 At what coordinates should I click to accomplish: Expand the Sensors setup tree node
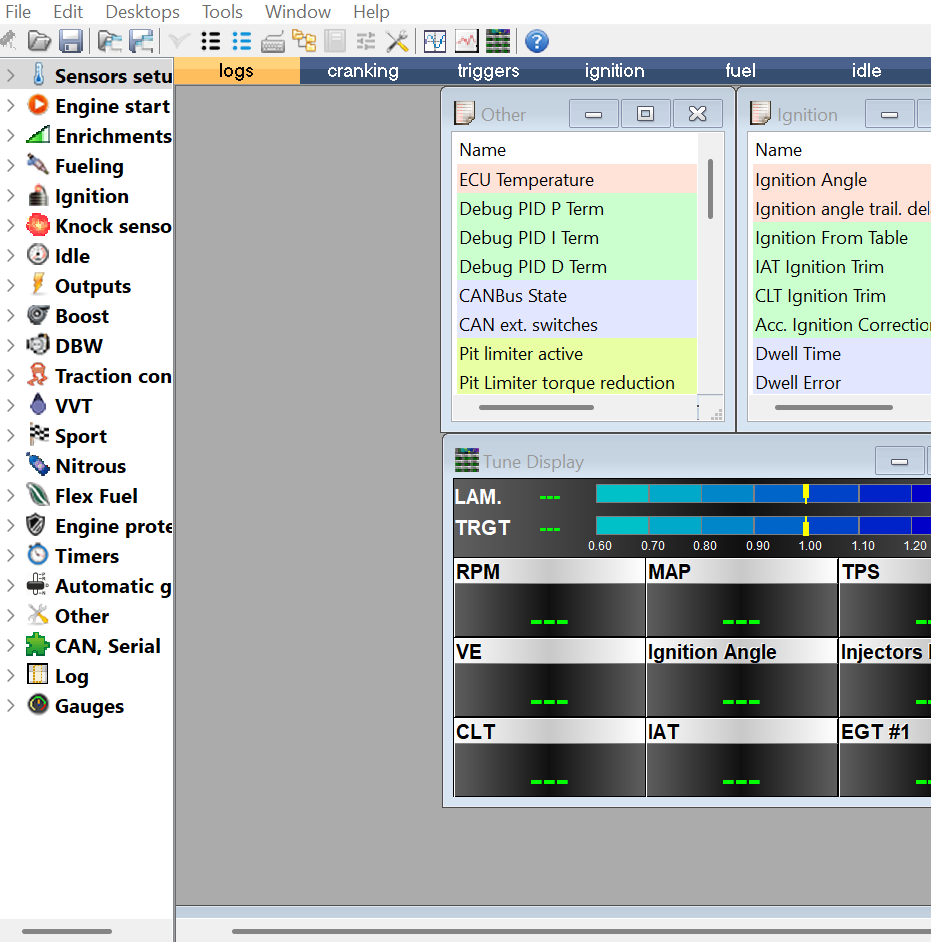coord(10,76)
